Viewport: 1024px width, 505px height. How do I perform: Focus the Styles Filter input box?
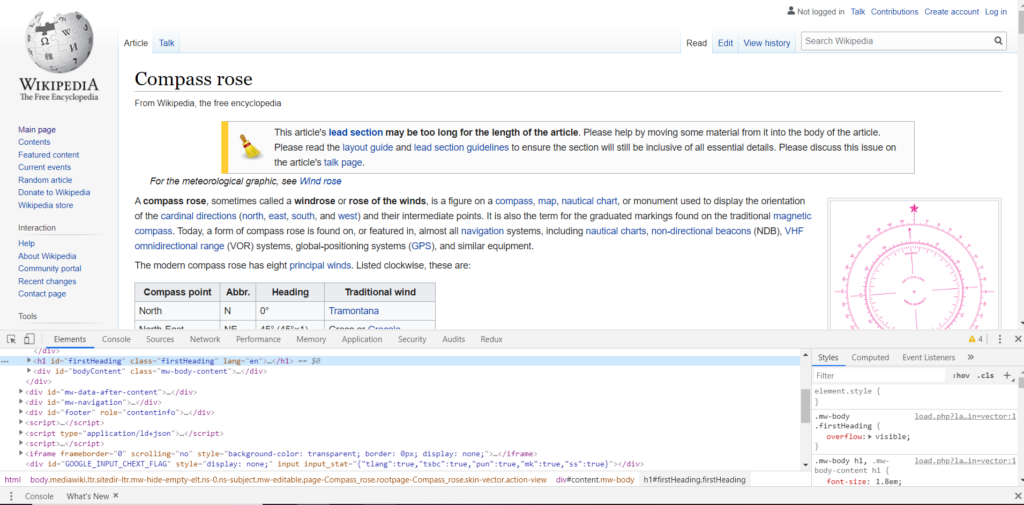pos(879,376)
